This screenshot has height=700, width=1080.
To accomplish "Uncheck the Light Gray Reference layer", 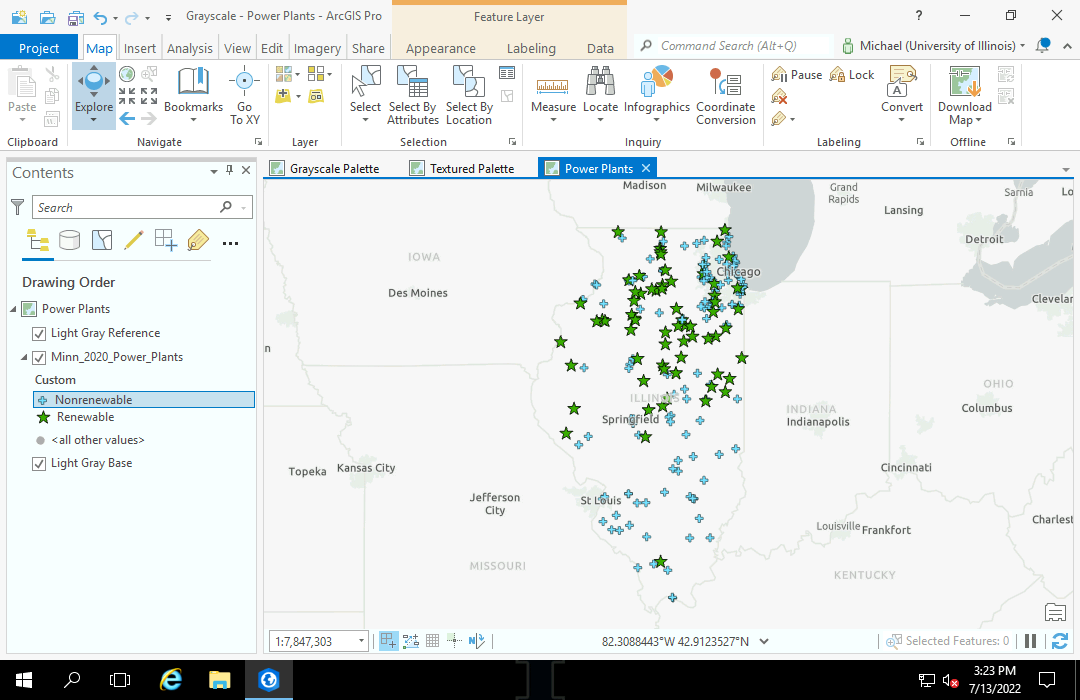I will pos(39,333).
